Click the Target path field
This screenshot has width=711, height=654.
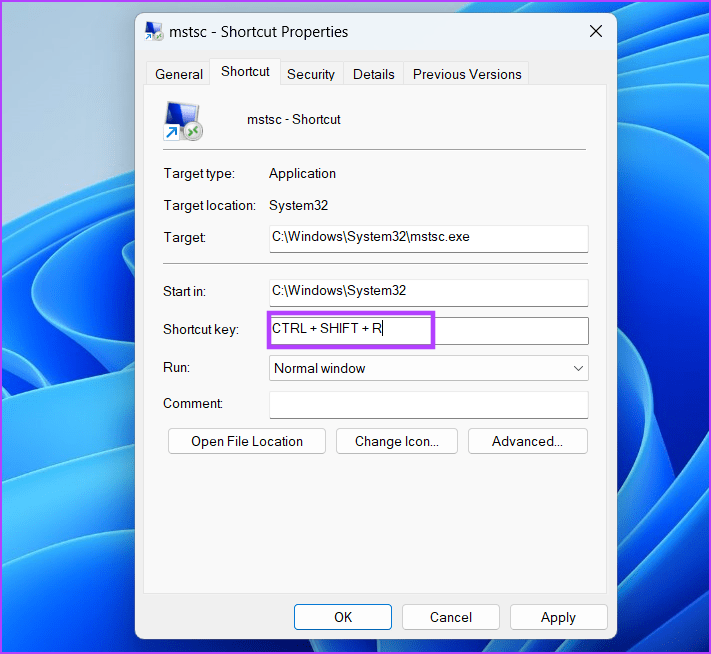tap(429, 239)
